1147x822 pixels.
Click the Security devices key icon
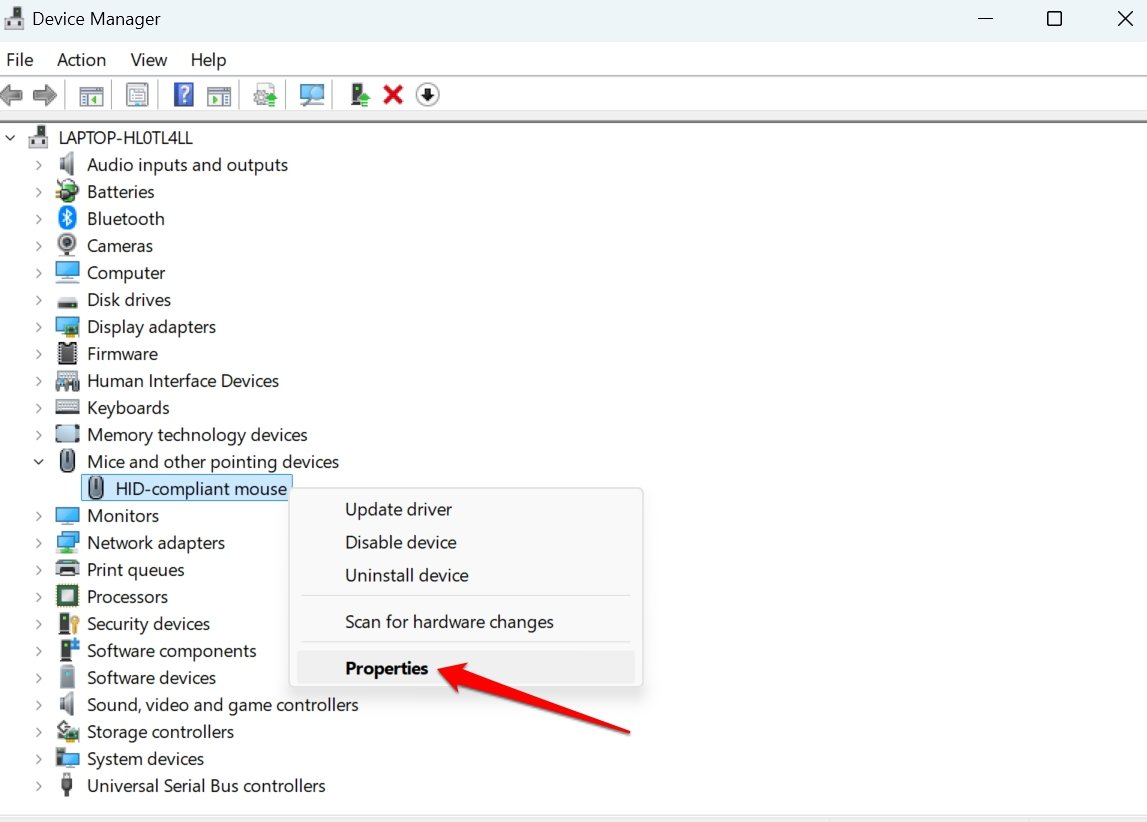[x=68, y=623]
